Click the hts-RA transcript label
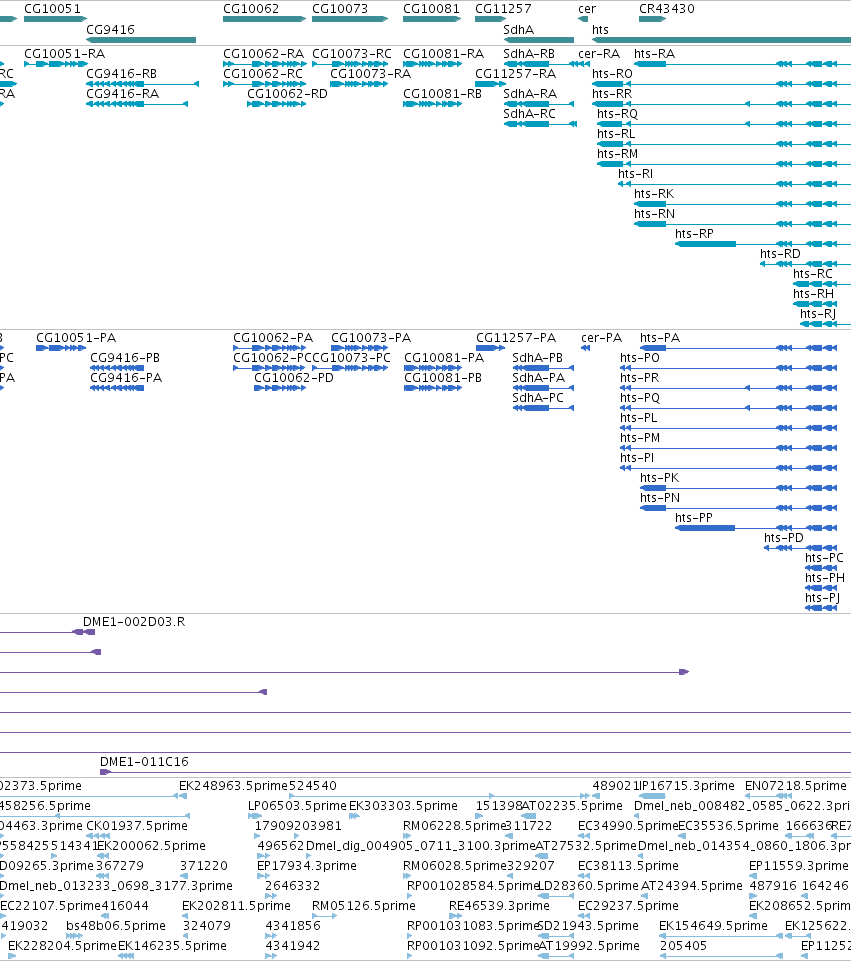 654,53
